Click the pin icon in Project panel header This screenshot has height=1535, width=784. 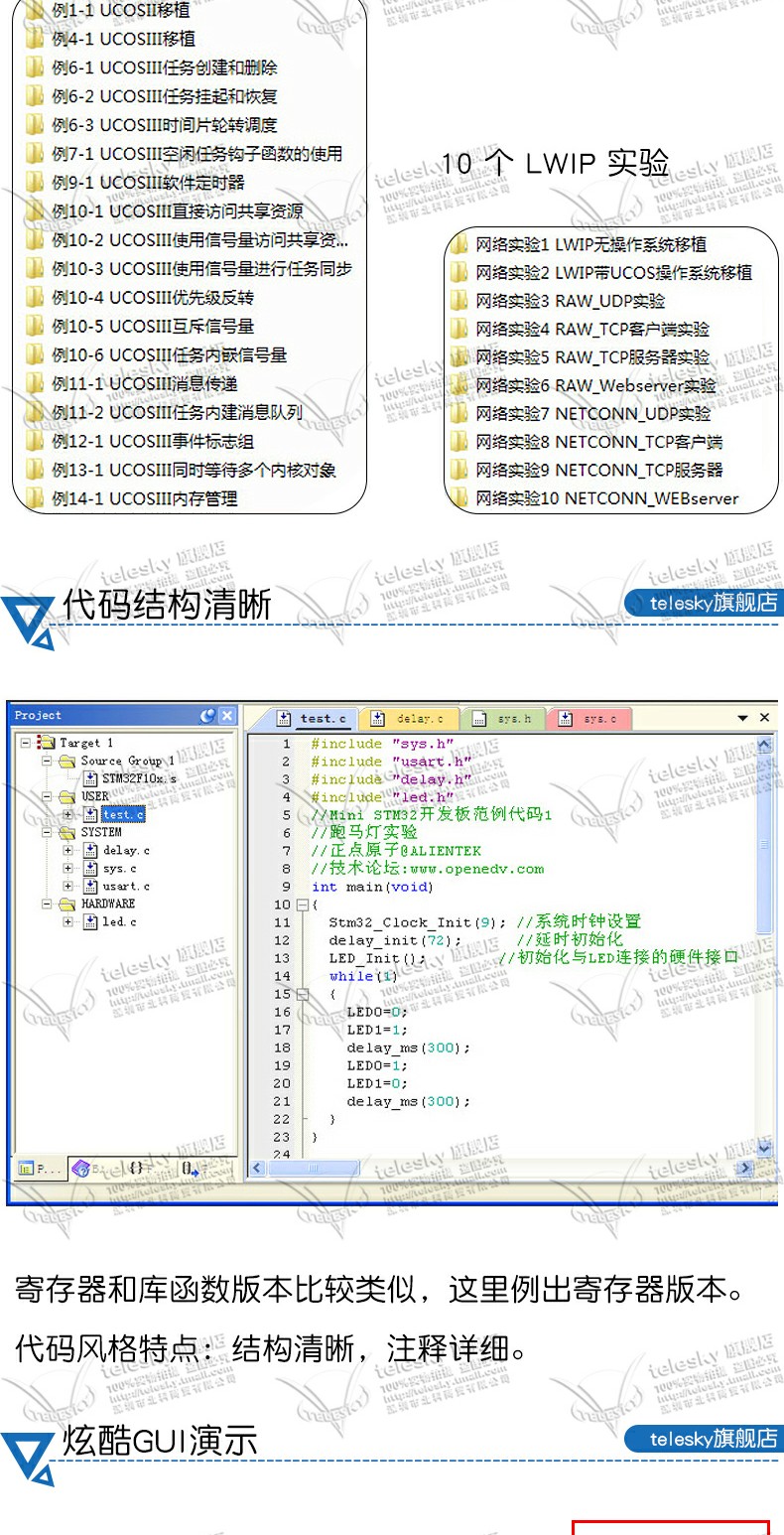coord(206,716)
